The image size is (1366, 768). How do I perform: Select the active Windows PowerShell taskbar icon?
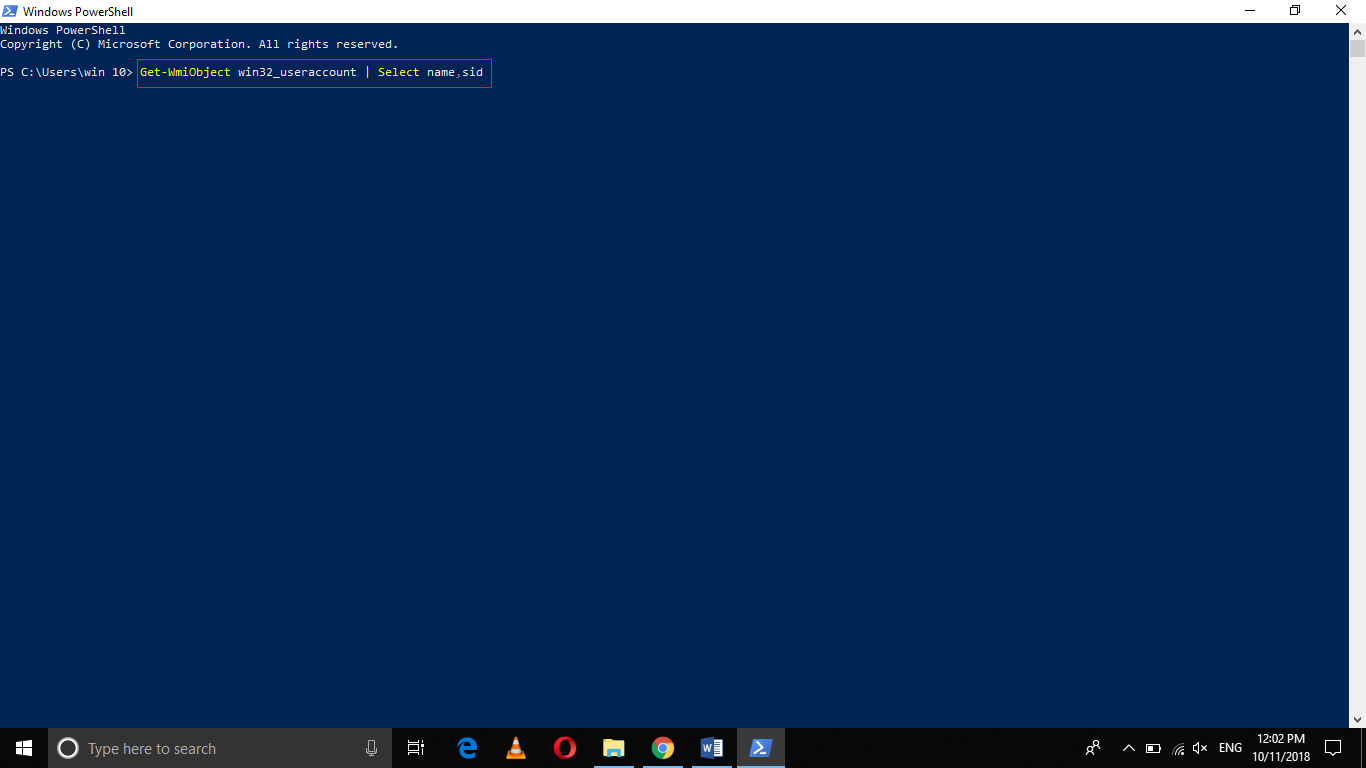click(x=760, y=747)
